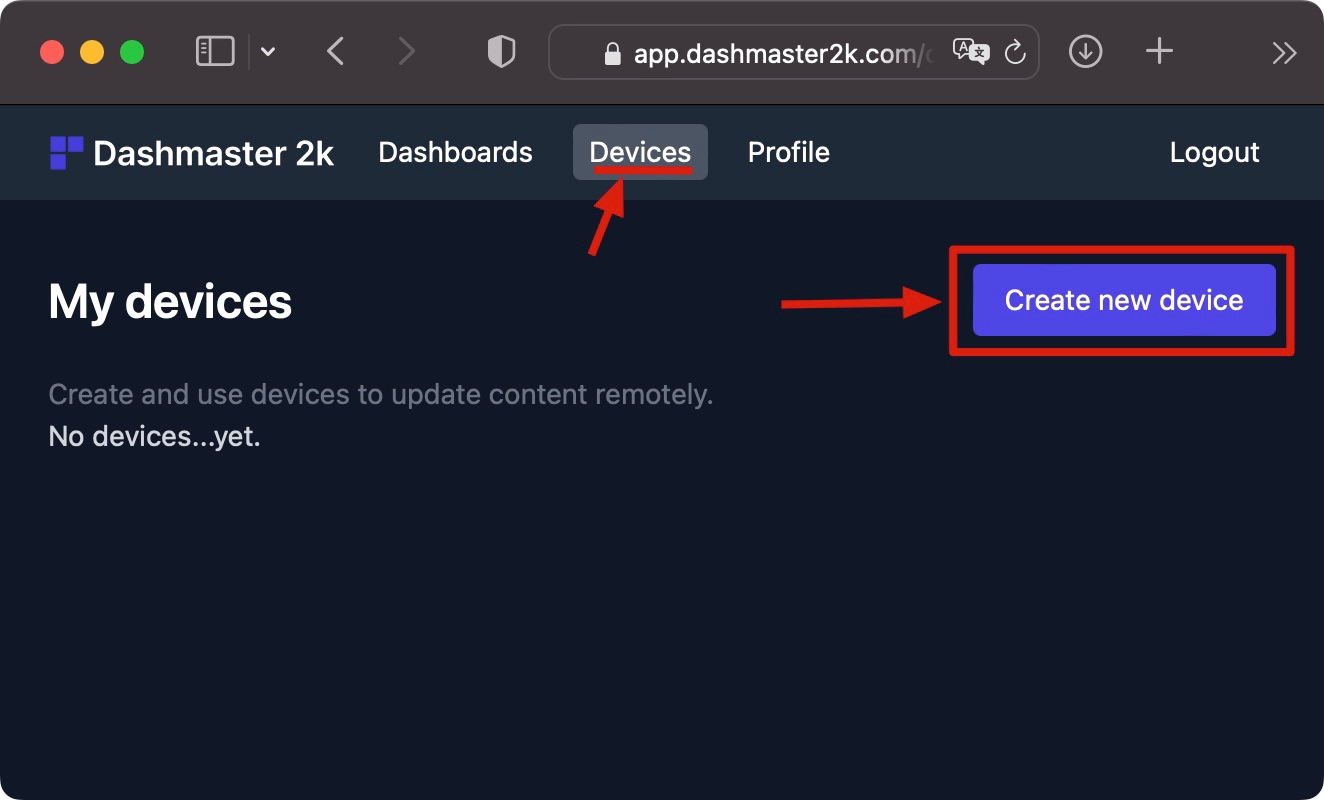The width and height of the screenshot is (1324, 800).
Task: Log out of Dashmaster 2k
Action: pyautogui.click(x=1213, y=152)
